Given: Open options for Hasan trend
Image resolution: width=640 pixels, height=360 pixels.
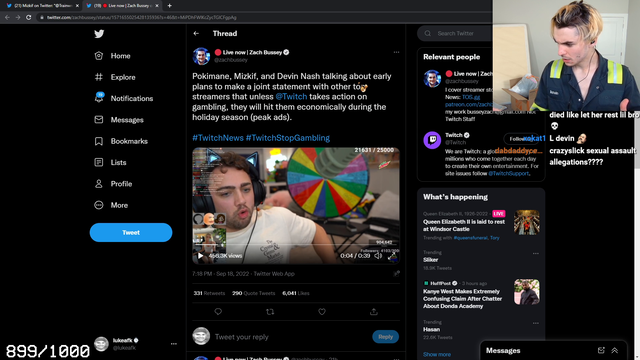Looking at the screenshot, I should [x=536, y=323].
